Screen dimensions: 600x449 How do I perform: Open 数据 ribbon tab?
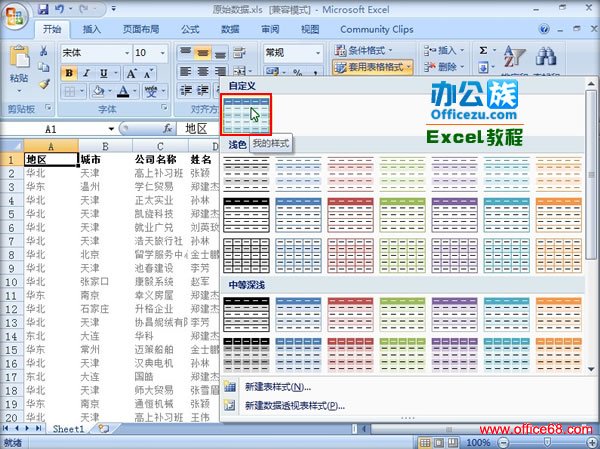tap(230, 29)
